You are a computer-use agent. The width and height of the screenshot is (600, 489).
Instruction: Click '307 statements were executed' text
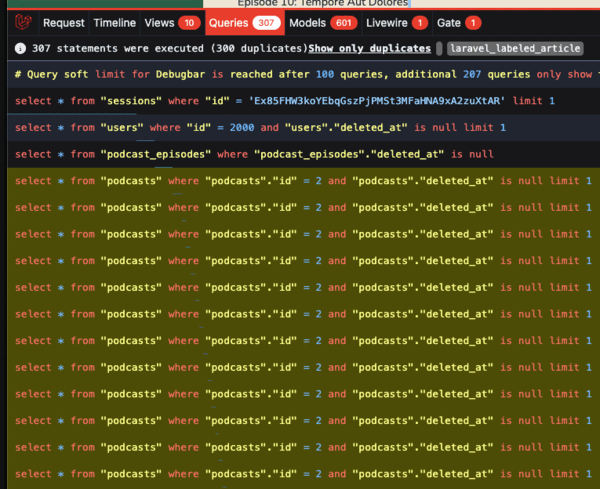(117, 49)
